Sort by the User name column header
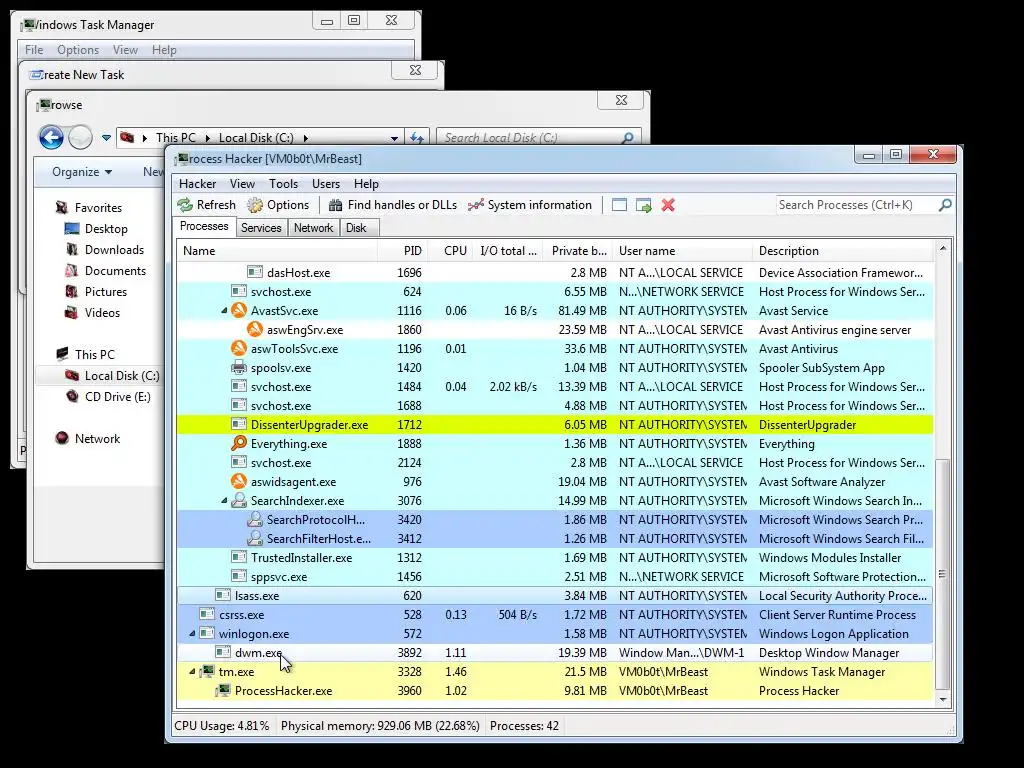The image size is (1024, 768). point(683,251)
